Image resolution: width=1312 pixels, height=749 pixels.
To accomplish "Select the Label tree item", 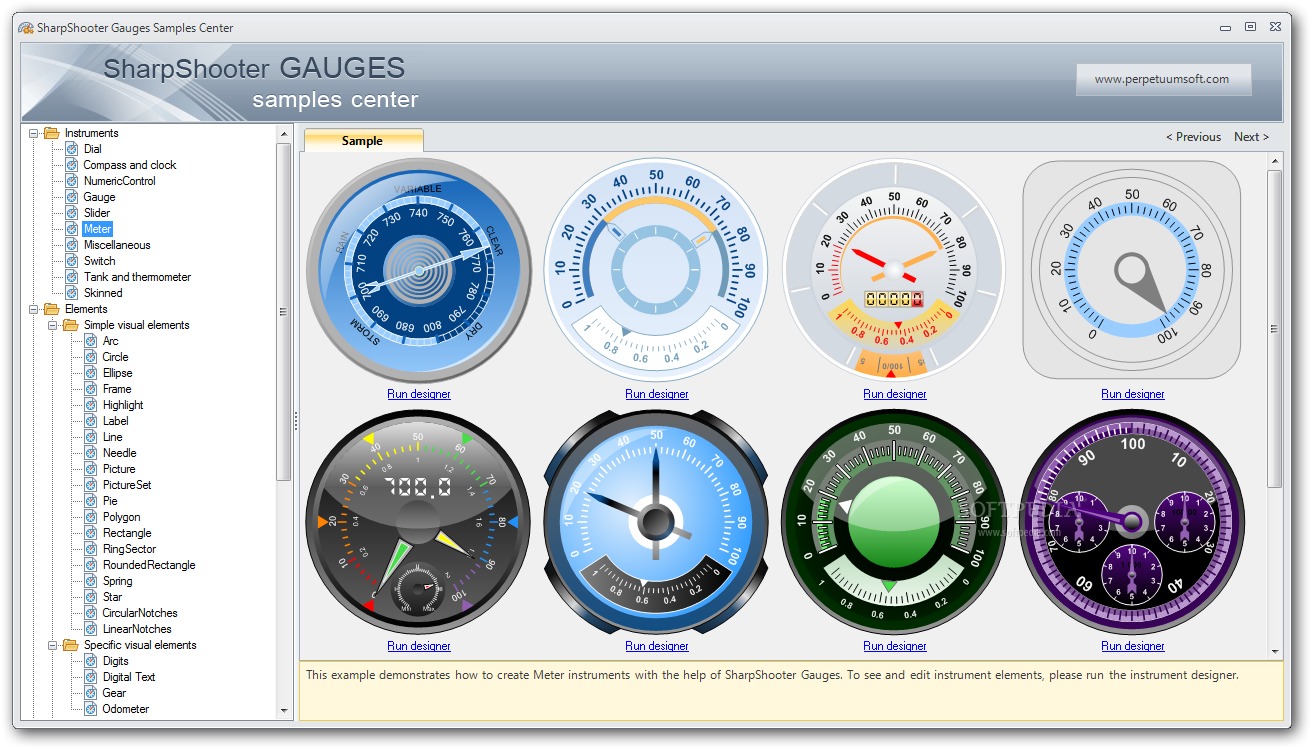I will pyautogui.click(x=115, y=421).
